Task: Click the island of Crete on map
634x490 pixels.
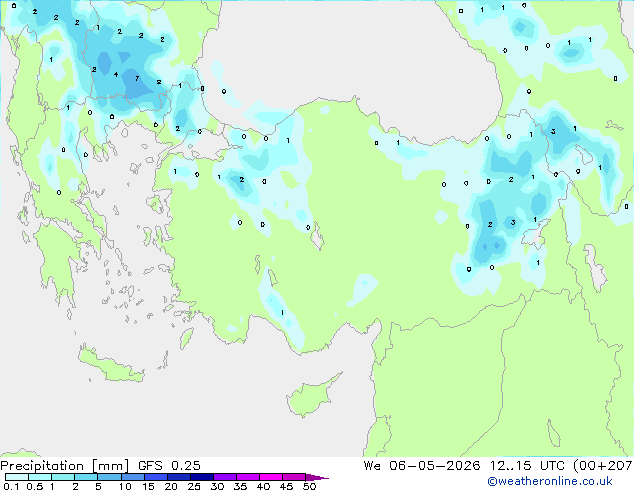Action: tap(111, 366)
